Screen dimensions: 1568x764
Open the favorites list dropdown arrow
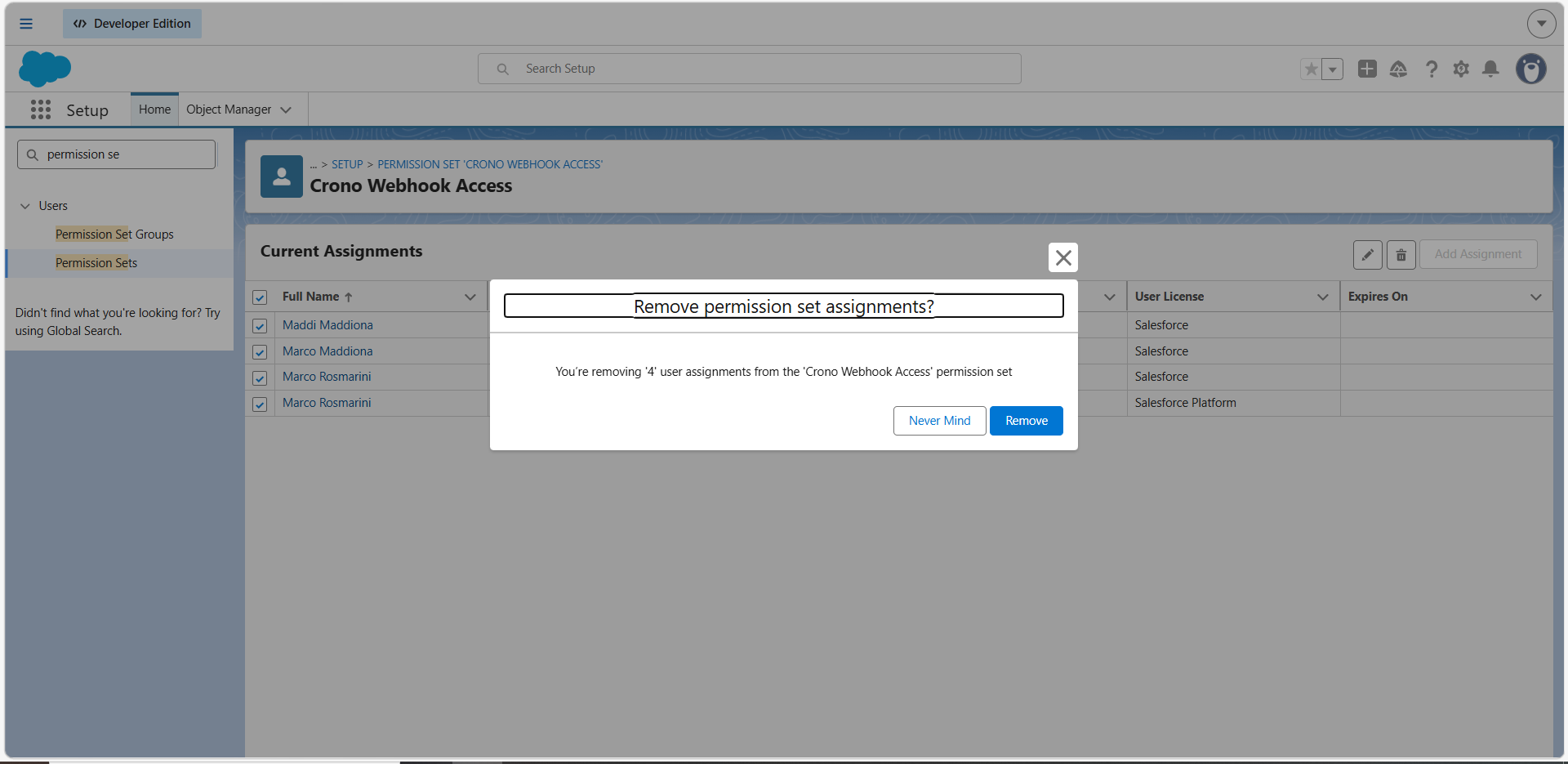pos(1332,69)
